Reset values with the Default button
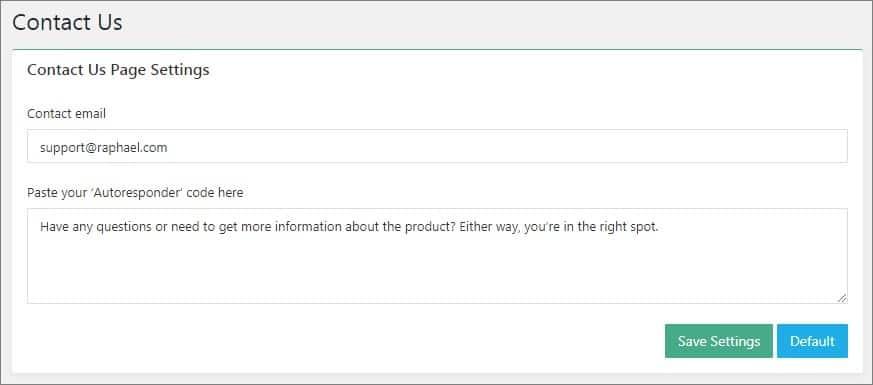Viewport: 873px width, 385px height. coord(812,341)
